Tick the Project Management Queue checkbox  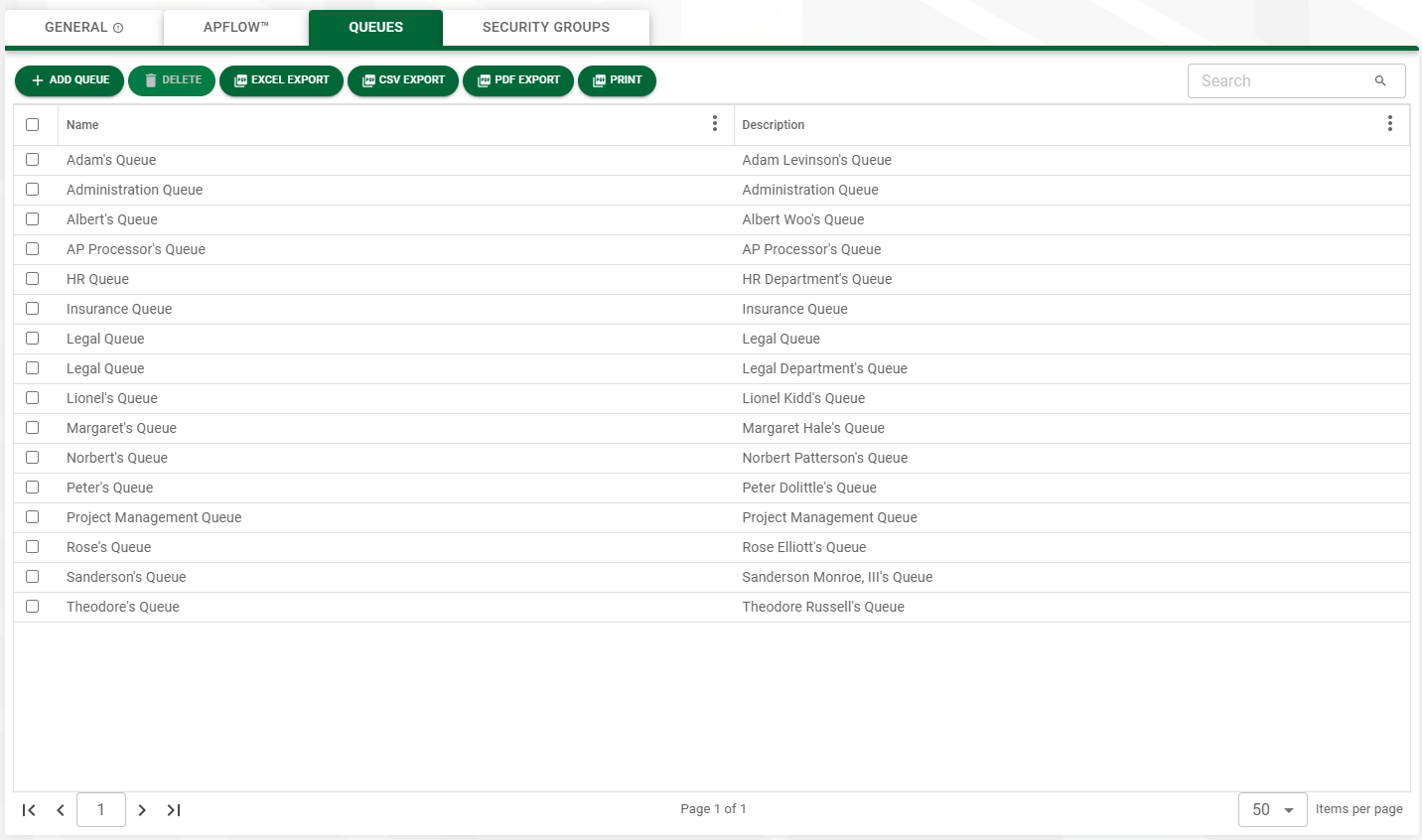[x=33, y=516]
